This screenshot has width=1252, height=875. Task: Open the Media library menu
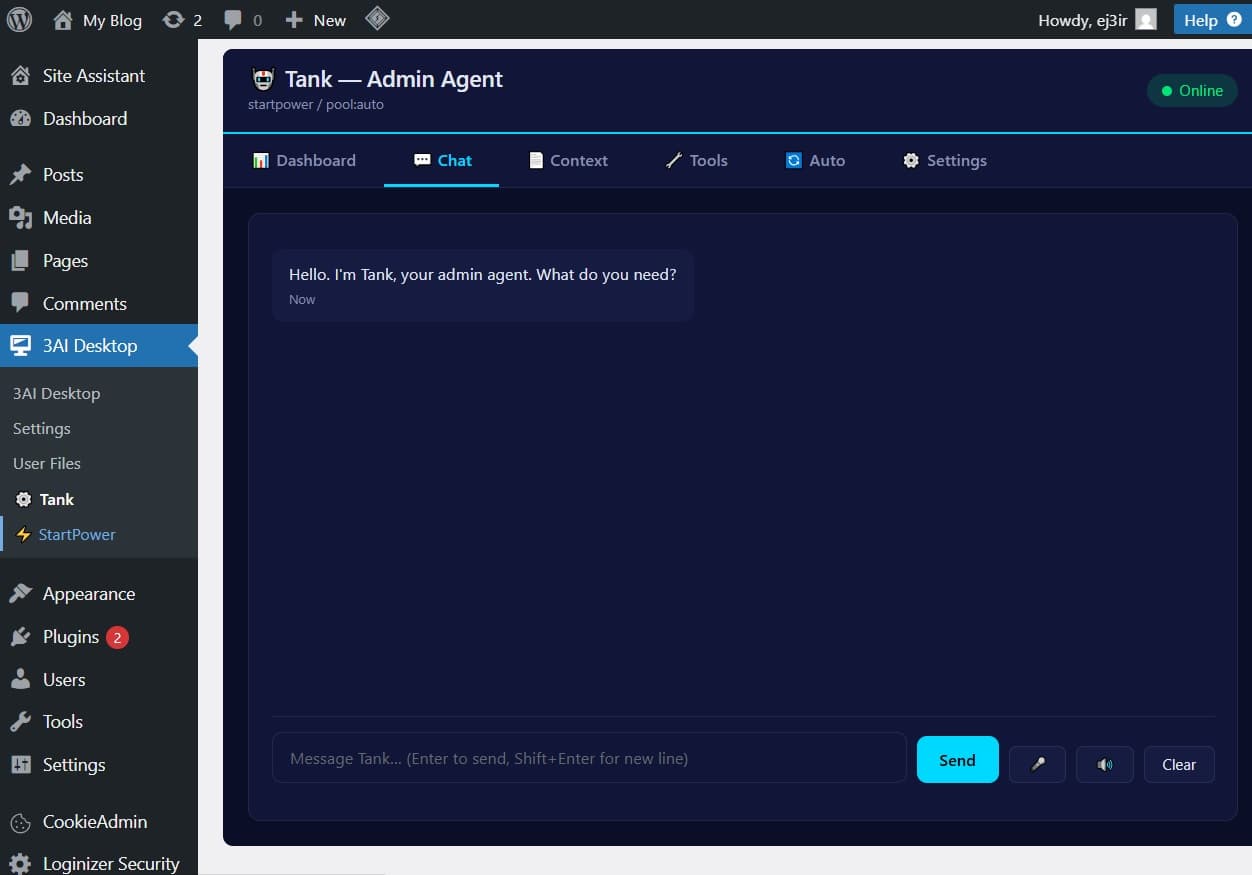pos(99,218)
